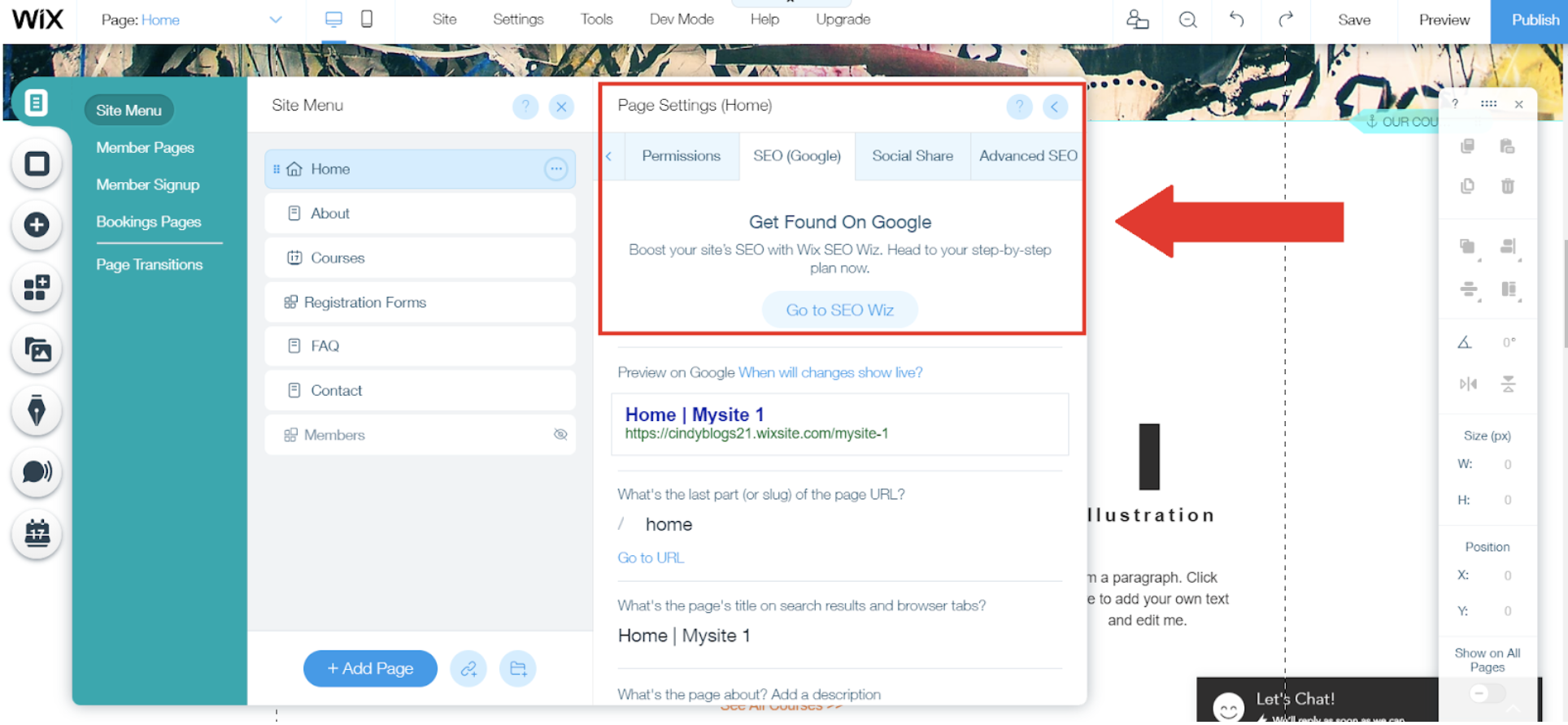The image size is (1568, 725).
Task: Select Page Transitions in the side list
Action: [x=150, y=265]
